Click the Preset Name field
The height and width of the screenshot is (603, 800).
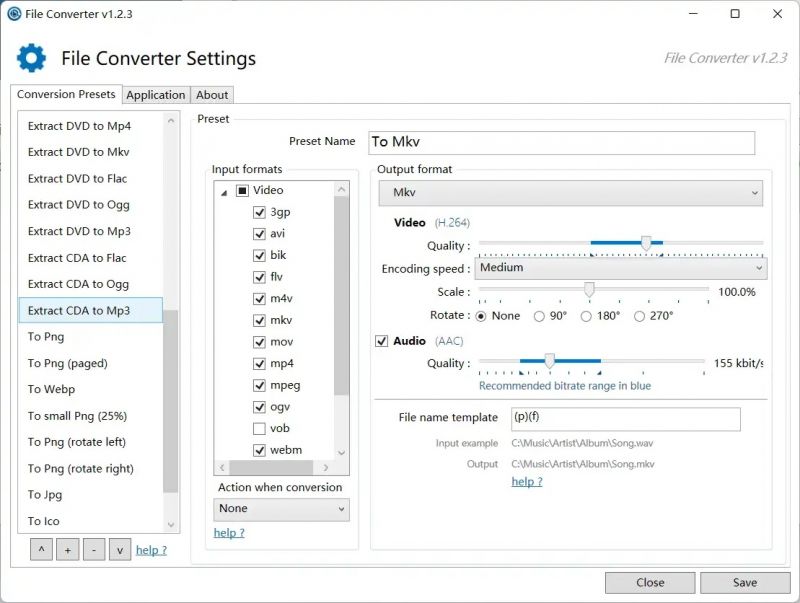click(x=561, y=142)
